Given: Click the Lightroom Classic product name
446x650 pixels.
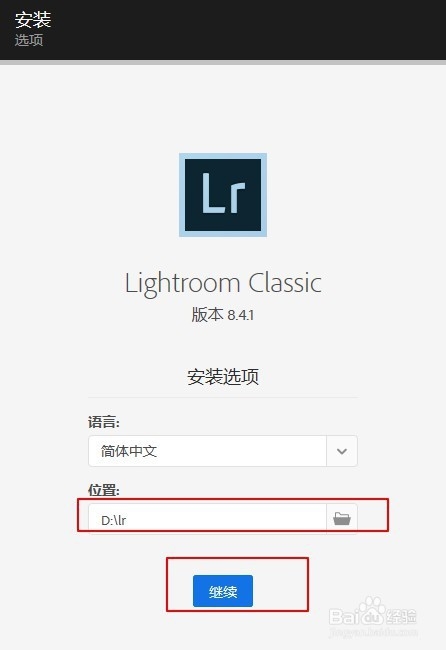Looking at the screenshot, I should [223, 283].
